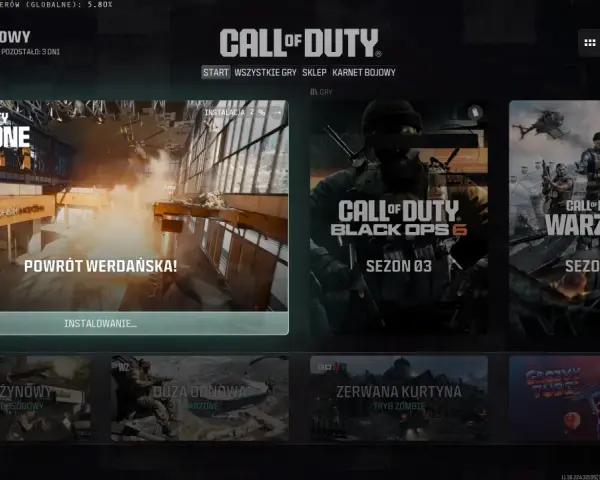Screen dimensions: 600x480
Task: Switch to the SKLEP tab
Action: pyautogui.click(x=314, y=72)
